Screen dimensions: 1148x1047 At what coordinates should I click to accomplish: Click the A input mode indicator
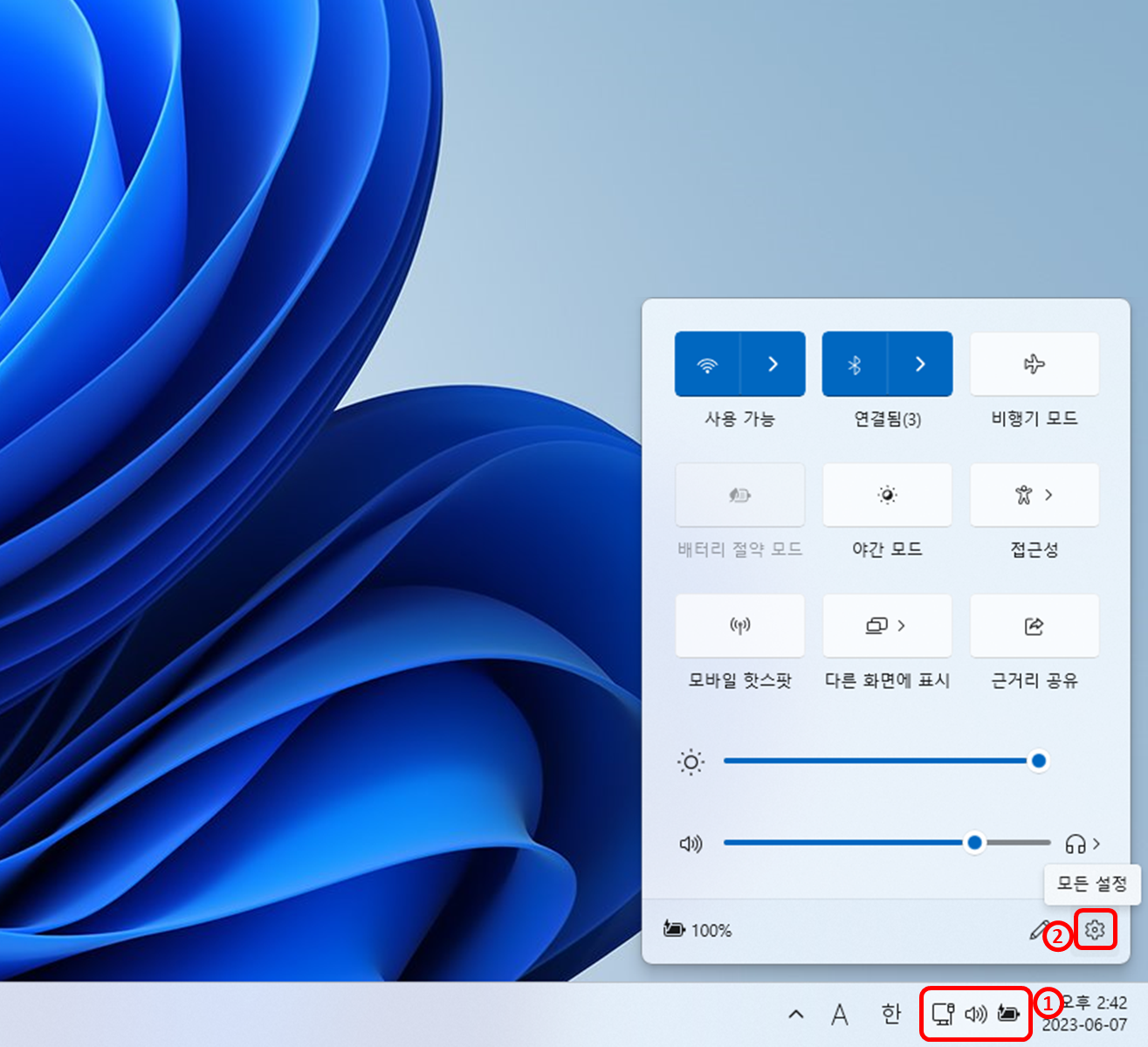click(x=839, y=1015)
